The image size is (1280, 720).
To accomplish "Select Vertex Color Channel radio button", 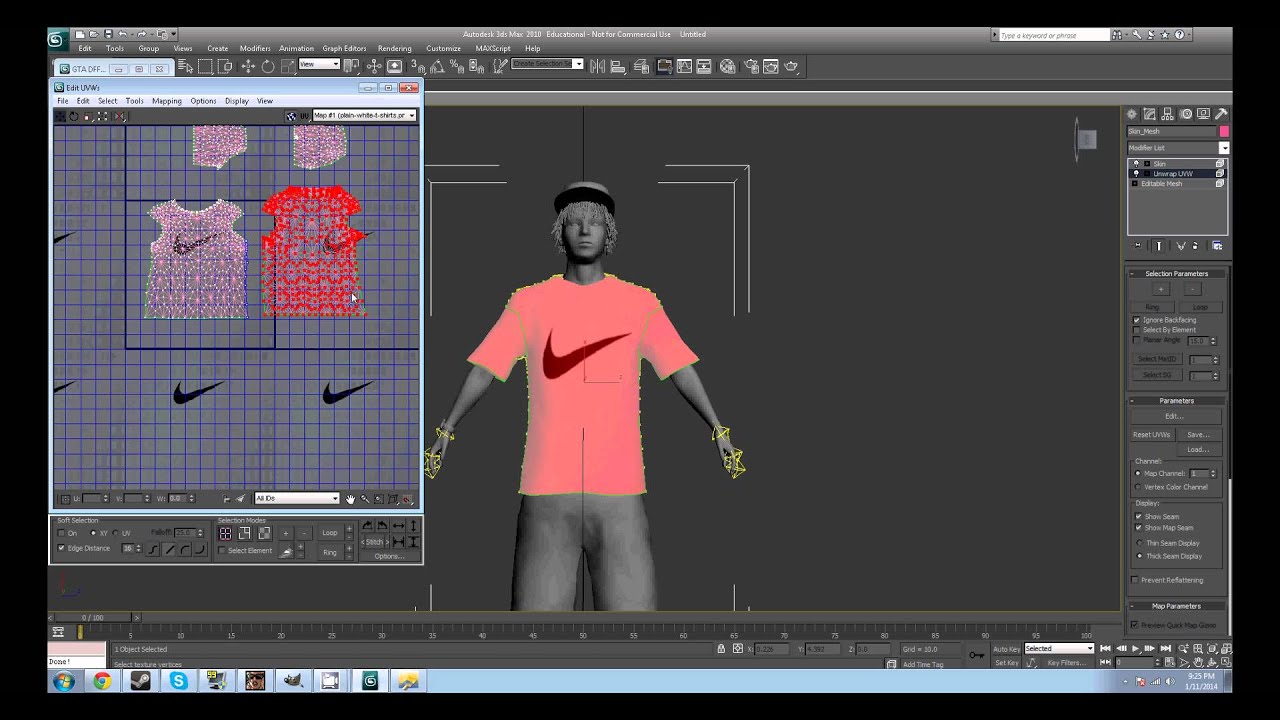I will [x=1138, y=487].
